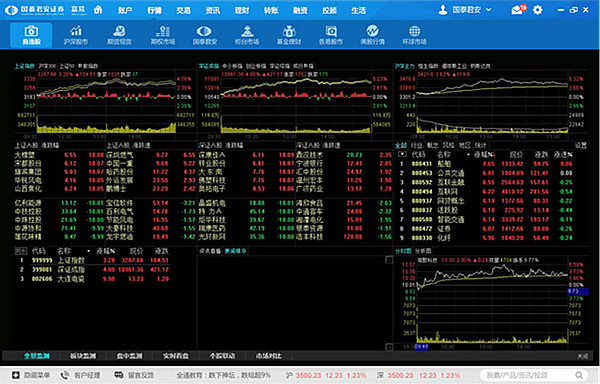Open the 美股行情 icon
600x384 pixels.
372,35
